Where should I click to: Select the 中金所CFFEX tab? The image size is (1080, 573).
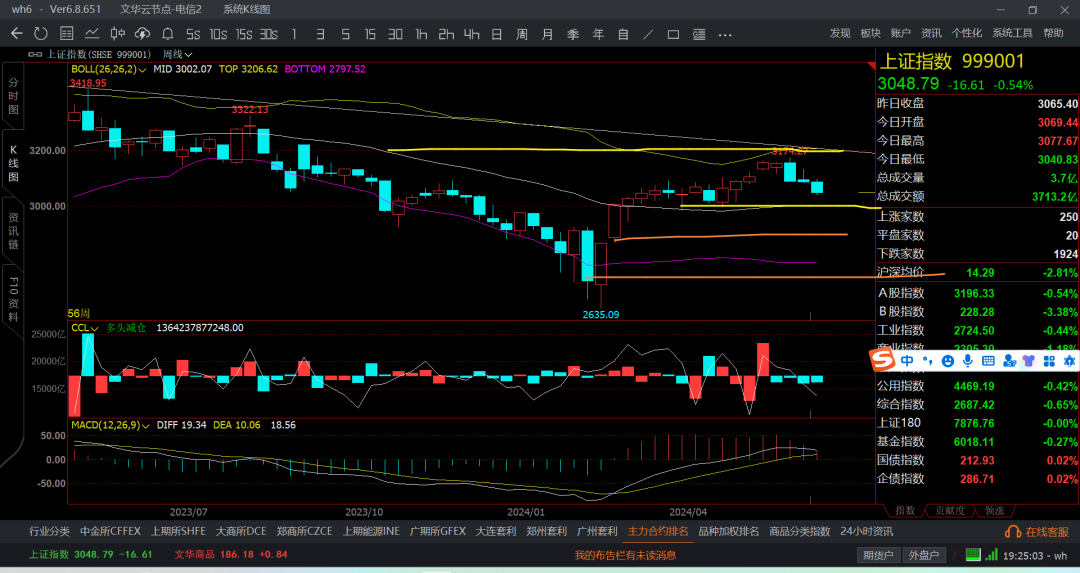pyautogui.click(x=110, y=531)
